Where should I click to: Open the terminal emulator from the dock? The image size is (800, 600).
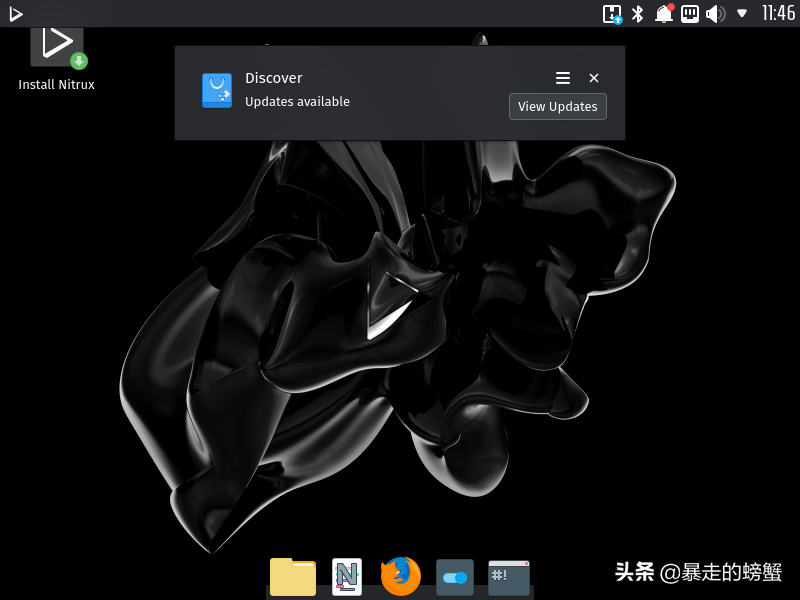508,576
